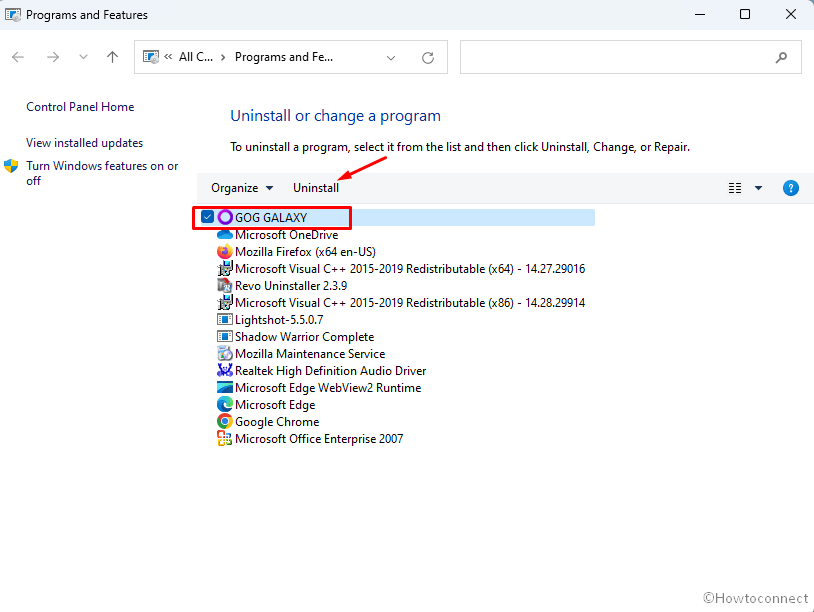Click the Microsoft OneDrive cloud icon
The width and height of the screenshot is (814, 612).
coord(225,235)
